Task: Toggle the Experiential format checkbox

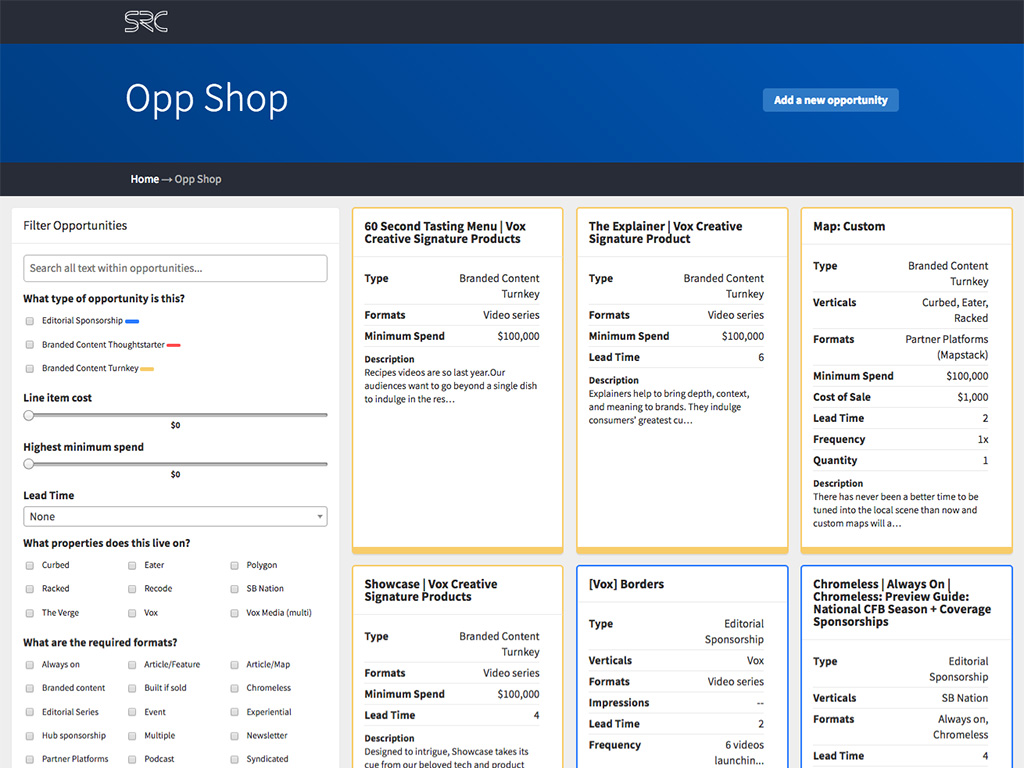Action: tap(234, 712)
